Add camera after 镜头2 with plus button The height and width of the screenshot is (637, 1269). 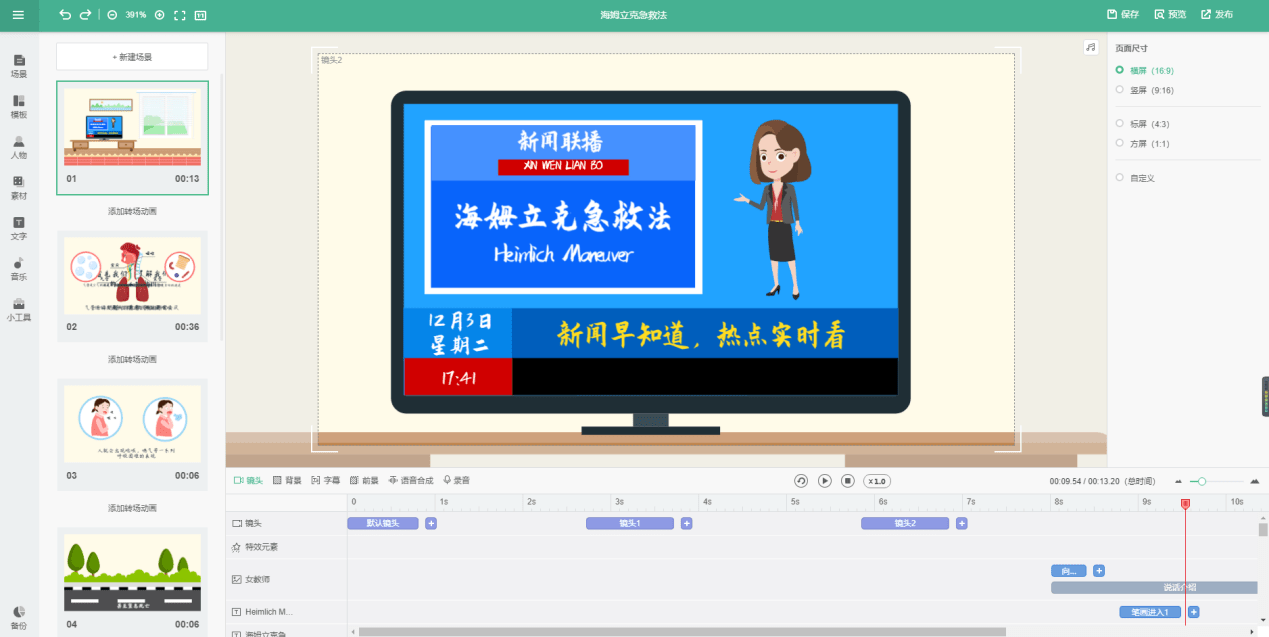click(962, 523)
